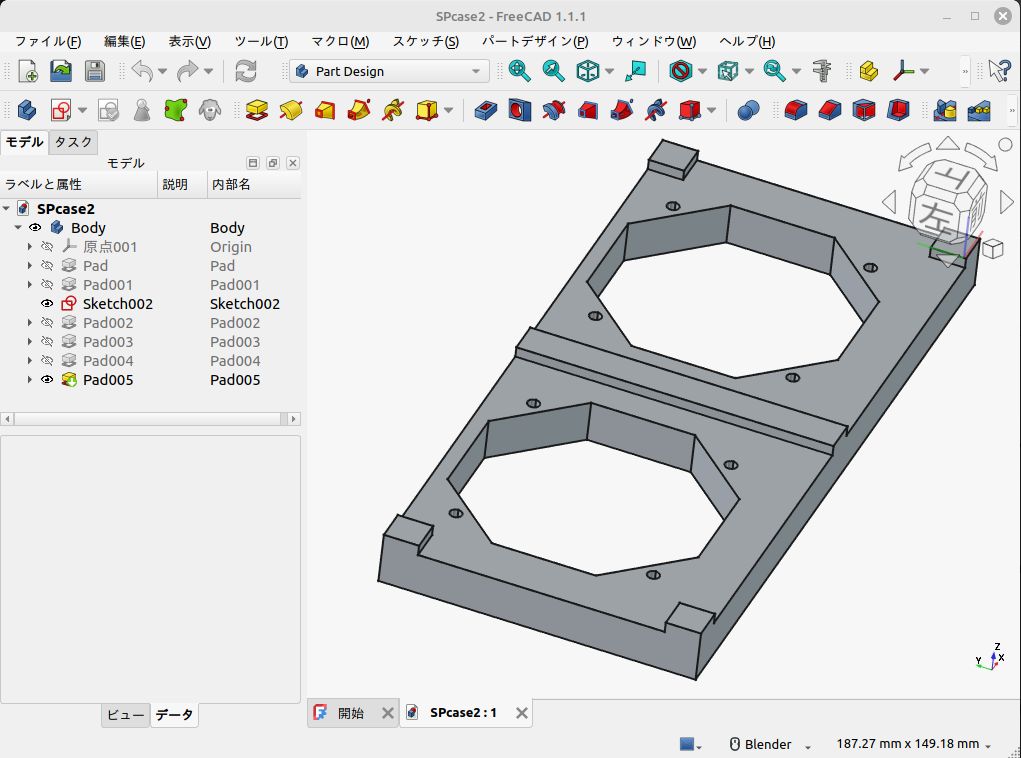Apply Fillet to selected edges
Screen dimensions: 1021x758
[x=796, y=110]
